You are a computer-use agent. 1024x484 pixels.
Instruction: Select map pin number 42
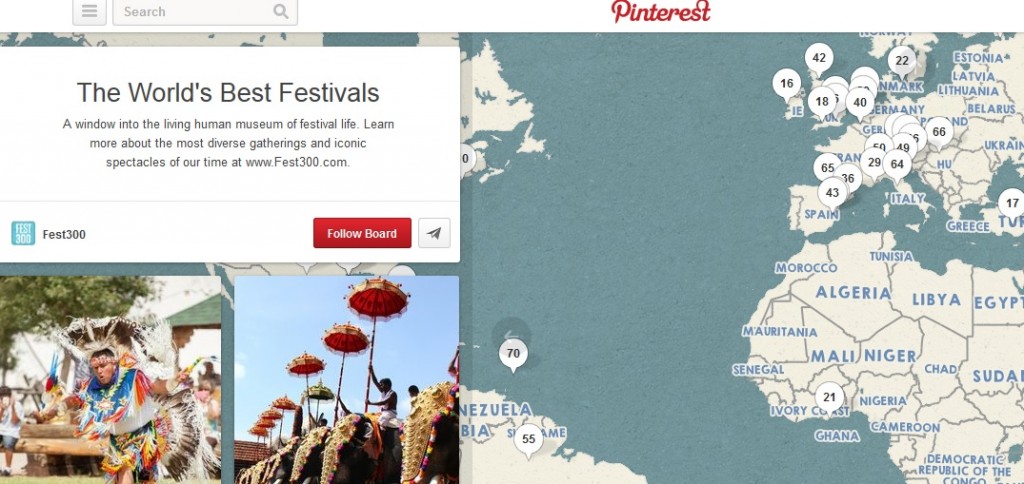point(819,58)
